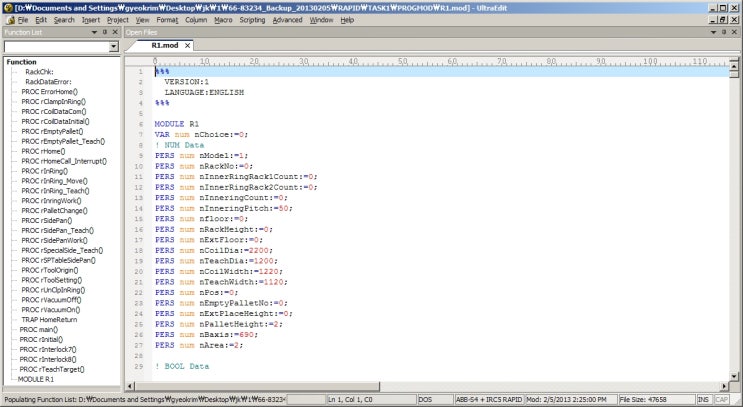The width and height of the screenshot is (743, 407).
Task: Close the R1.mod tab
Action: click(188, 45)
